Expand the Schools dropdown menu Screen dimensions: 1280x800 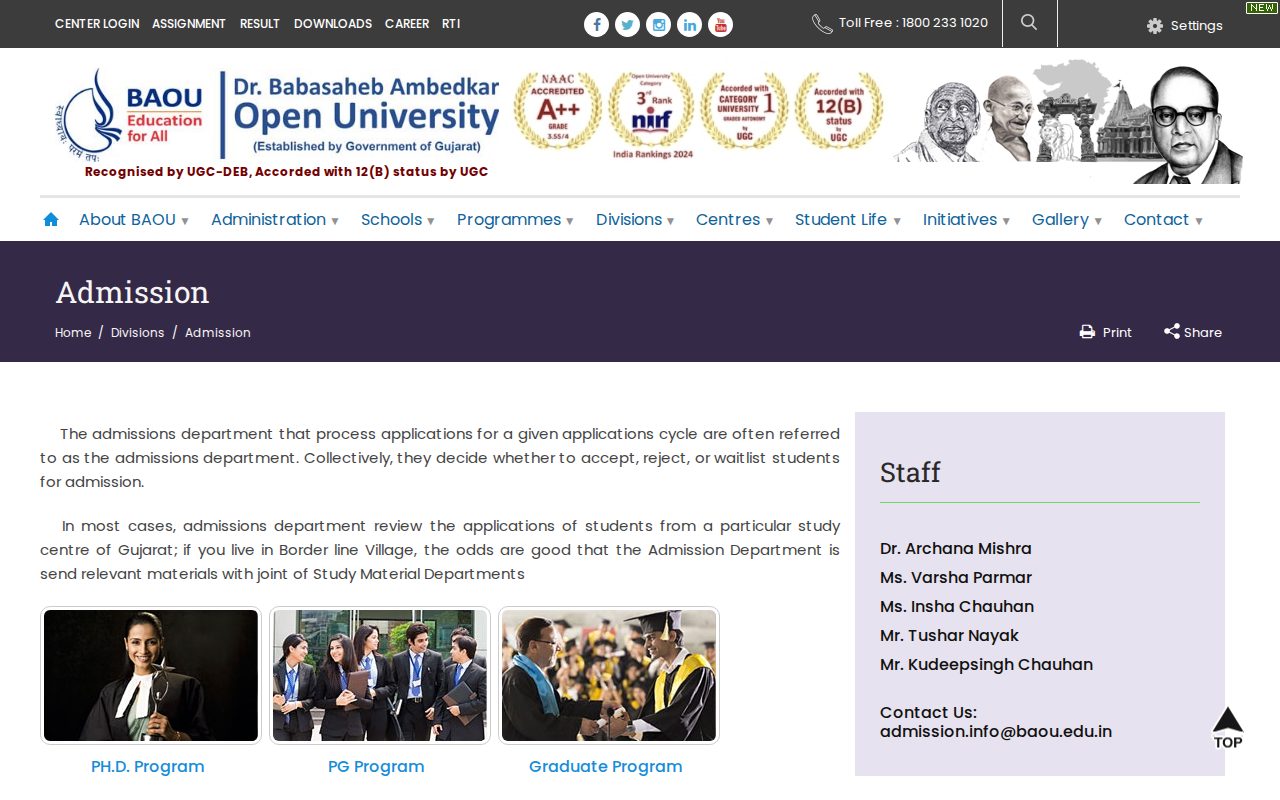(398, 220)
